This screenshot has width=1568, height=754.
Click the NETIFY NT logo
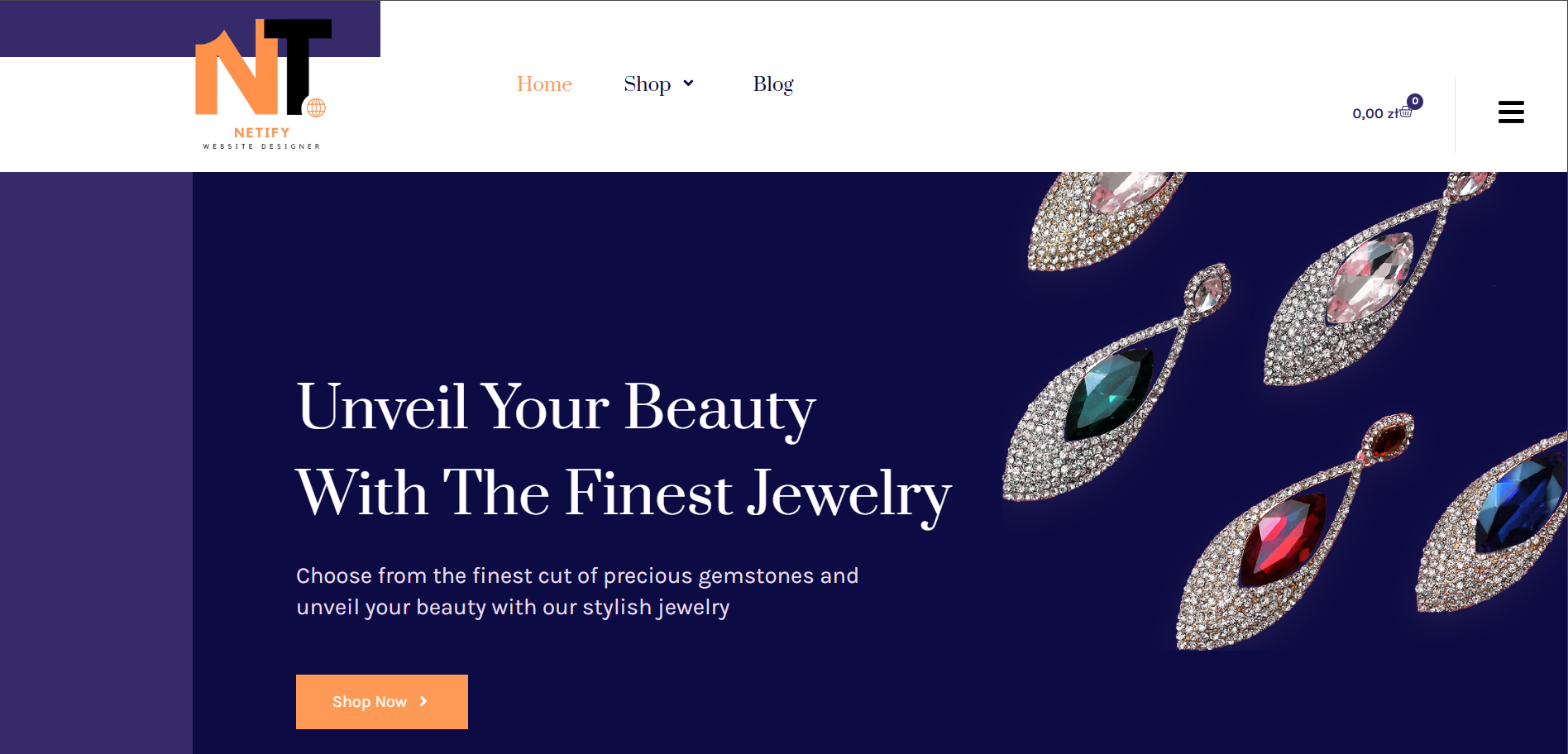pos(261,69)
